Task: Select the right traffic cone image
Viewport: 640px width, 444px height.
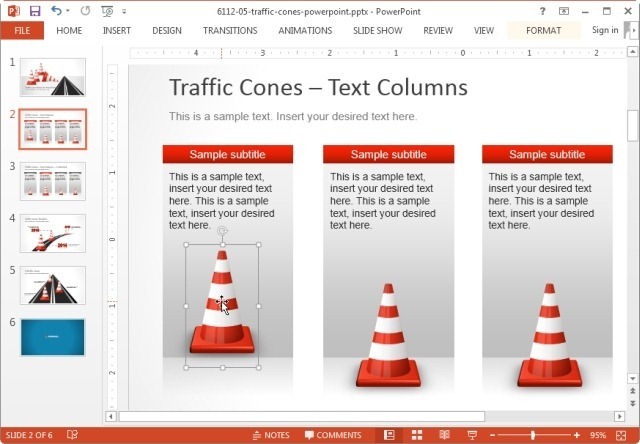Action: [549, 335]
